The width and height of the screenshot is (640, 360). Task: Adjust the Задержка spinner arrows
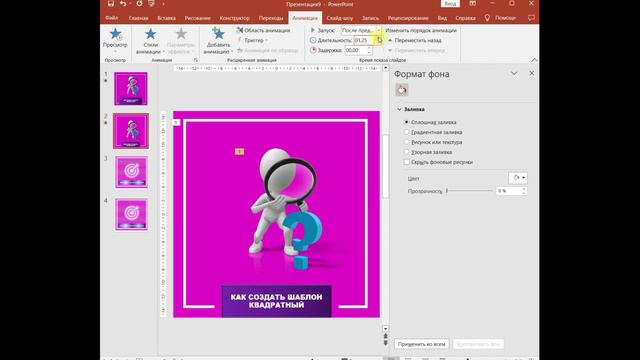tap(369, 50)
